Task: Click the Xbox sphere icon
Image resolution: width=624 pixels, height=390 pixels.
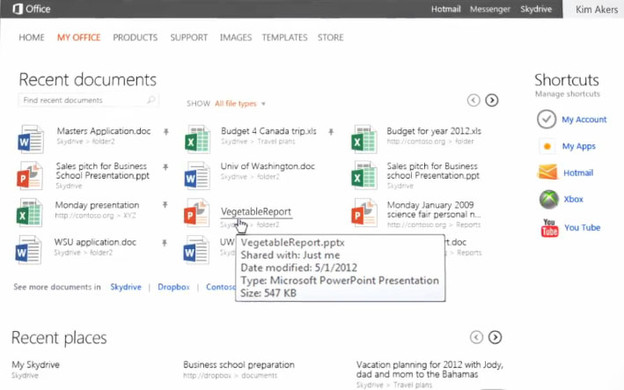Action: [x=549, y=199]
